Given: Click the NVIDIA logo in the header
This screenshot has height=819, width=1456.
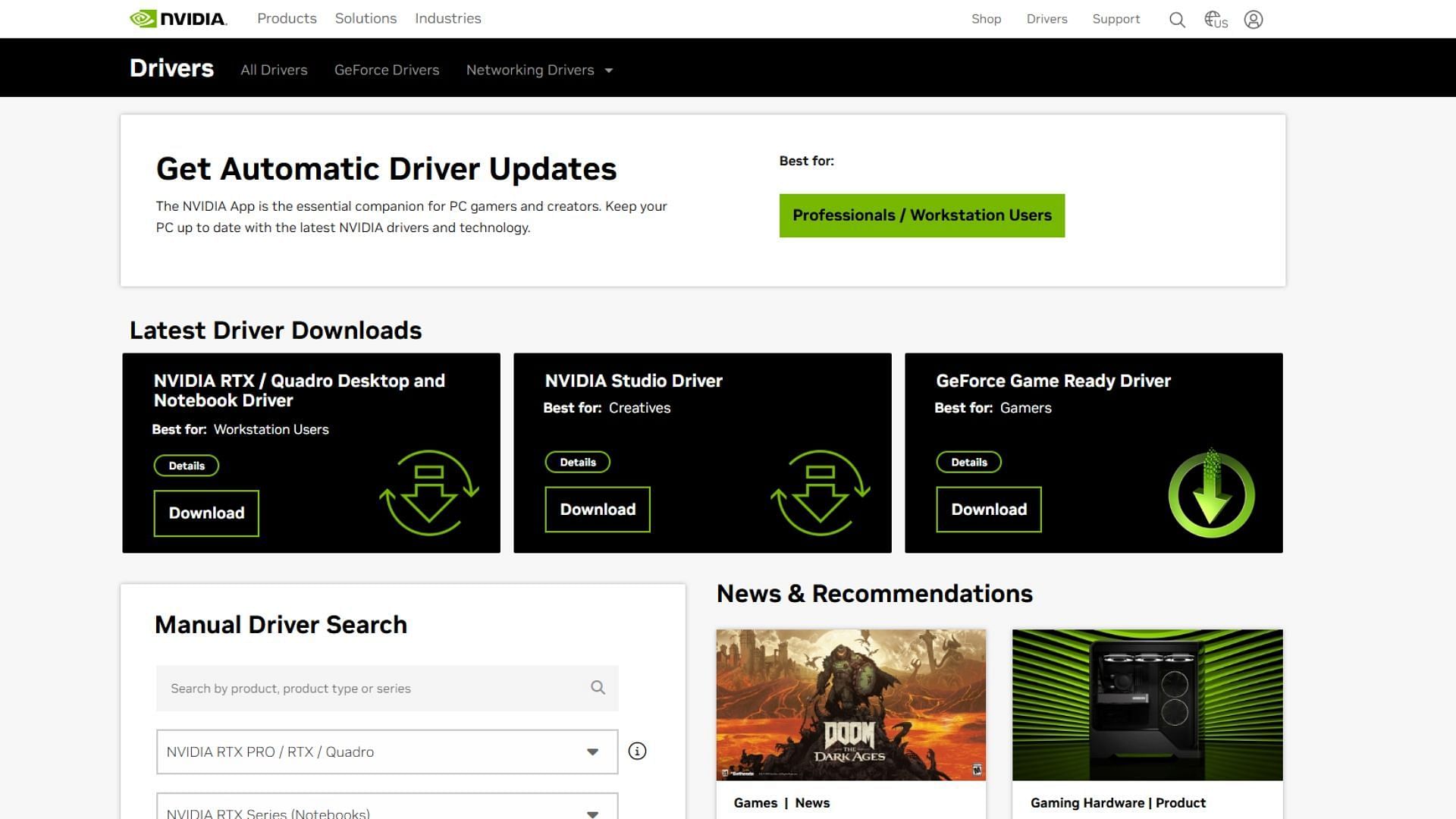Looking at the screenshot, I should coord(178,18).
